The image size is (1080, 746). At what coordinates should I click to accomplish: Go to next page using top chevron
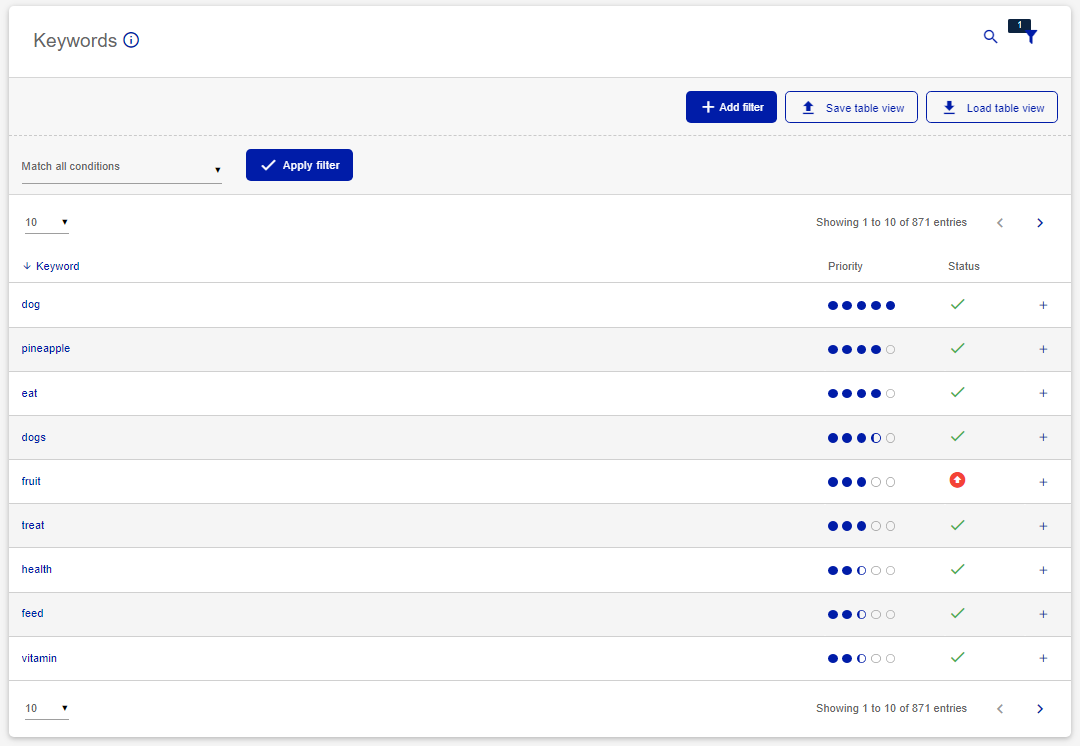pyautogui.click(x=1040, y=222)
